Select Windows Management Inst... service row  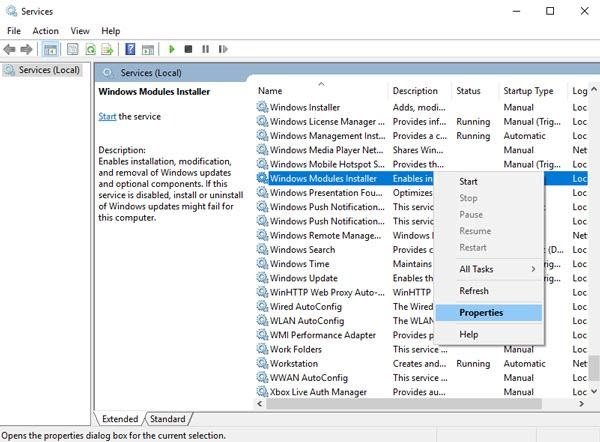tap(422, 135)
